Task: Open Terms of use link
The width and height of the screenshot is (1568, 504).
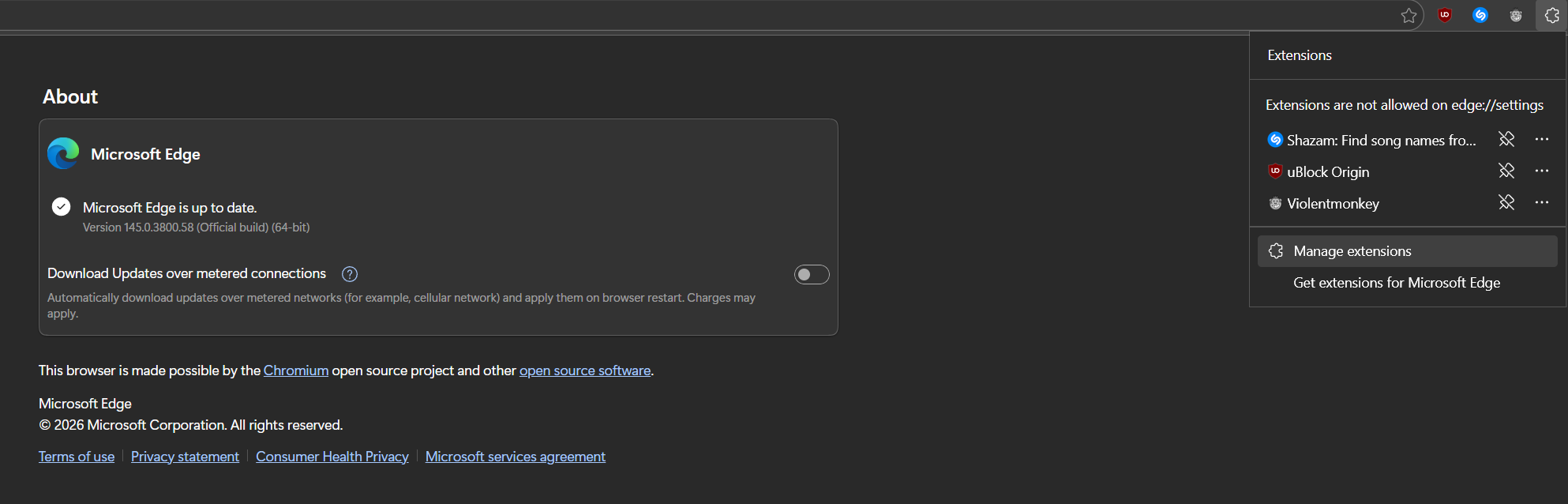Action: point(77,457)
